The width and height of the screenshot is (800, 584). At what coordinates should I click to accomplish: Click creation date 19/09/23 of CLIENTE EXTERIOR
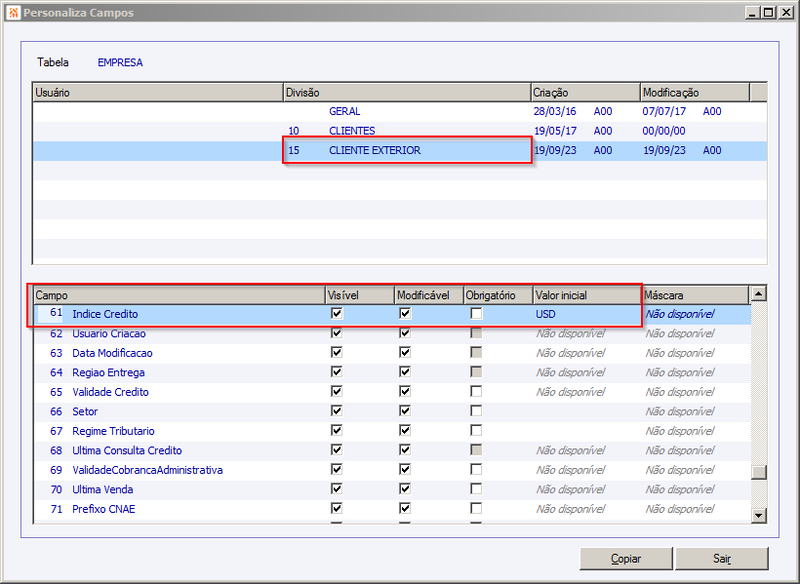pyautogui.click(x=555, y=150)
